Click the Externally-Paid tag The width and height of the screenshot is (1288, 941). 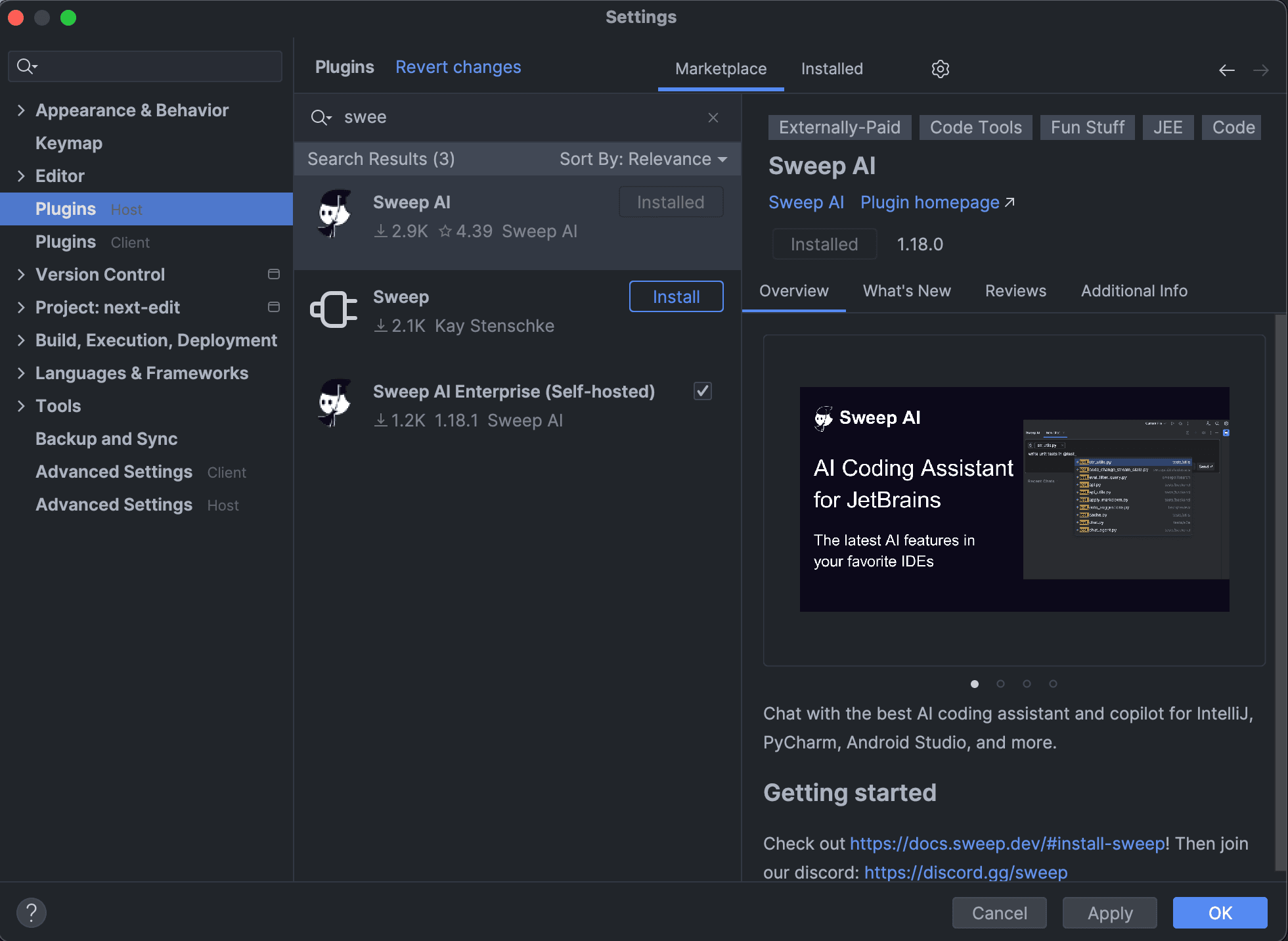[x=839, y=127]
